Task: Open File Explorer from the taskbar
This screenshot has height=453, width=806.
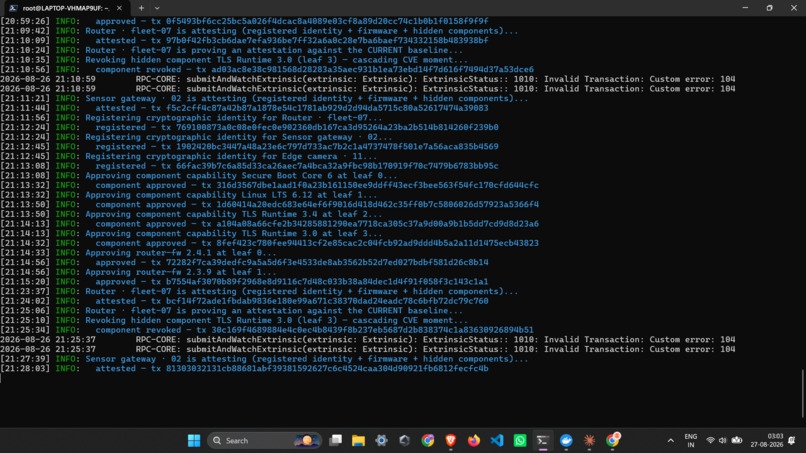Action: tap(358, 441)
